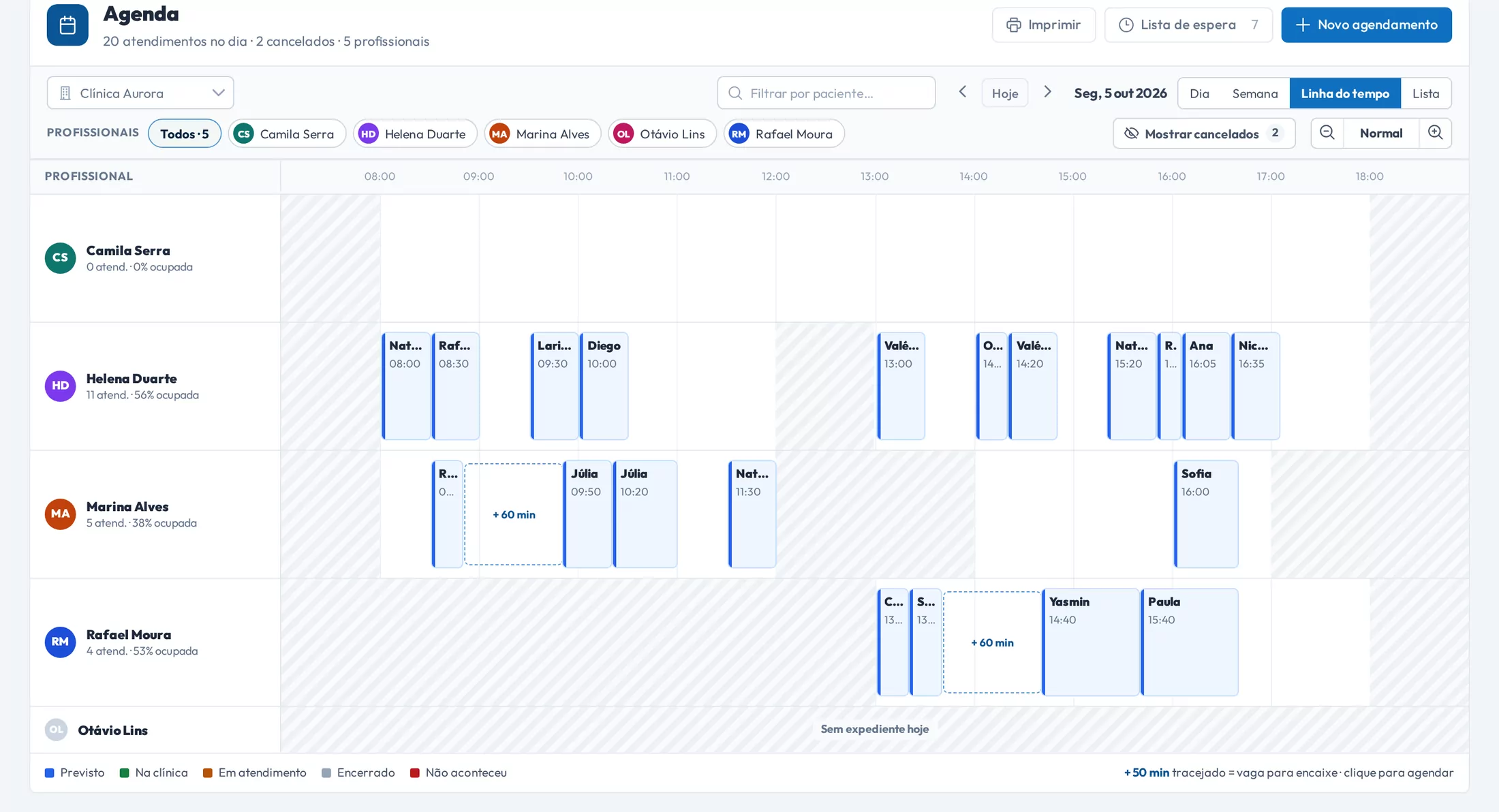Image resolution: width=1499 pixels, height=812 pixels.
Task: Click Rafael Moura's RM avatar in row
Action: tap(60, 642)
